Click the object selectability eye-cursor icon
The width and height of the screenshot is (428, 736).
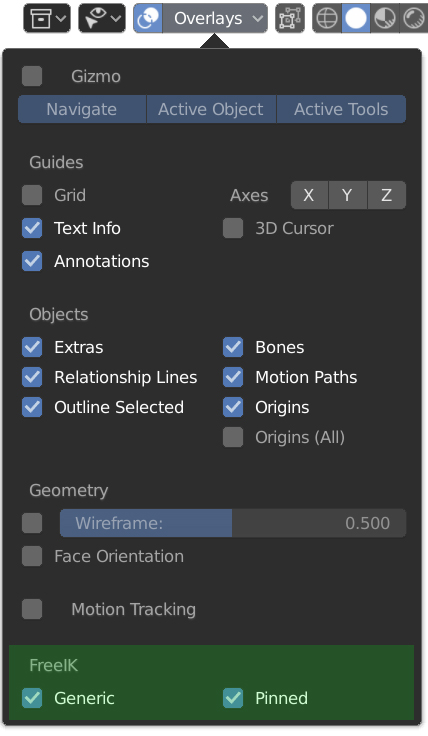(95, 18)
